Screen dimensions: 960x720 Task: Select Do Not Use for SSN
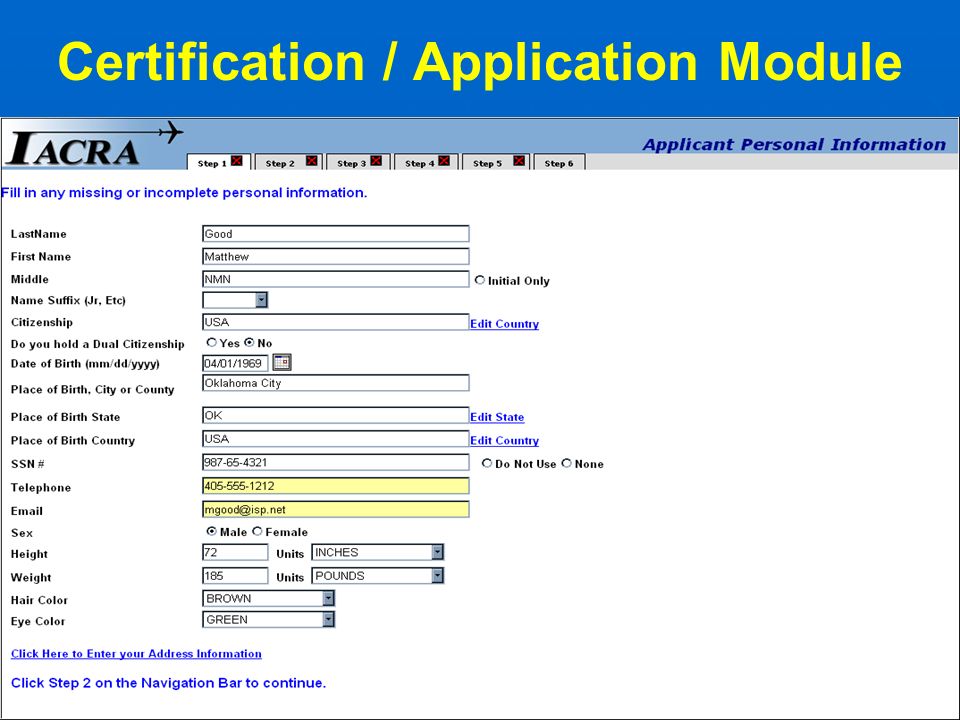(487, 463)
